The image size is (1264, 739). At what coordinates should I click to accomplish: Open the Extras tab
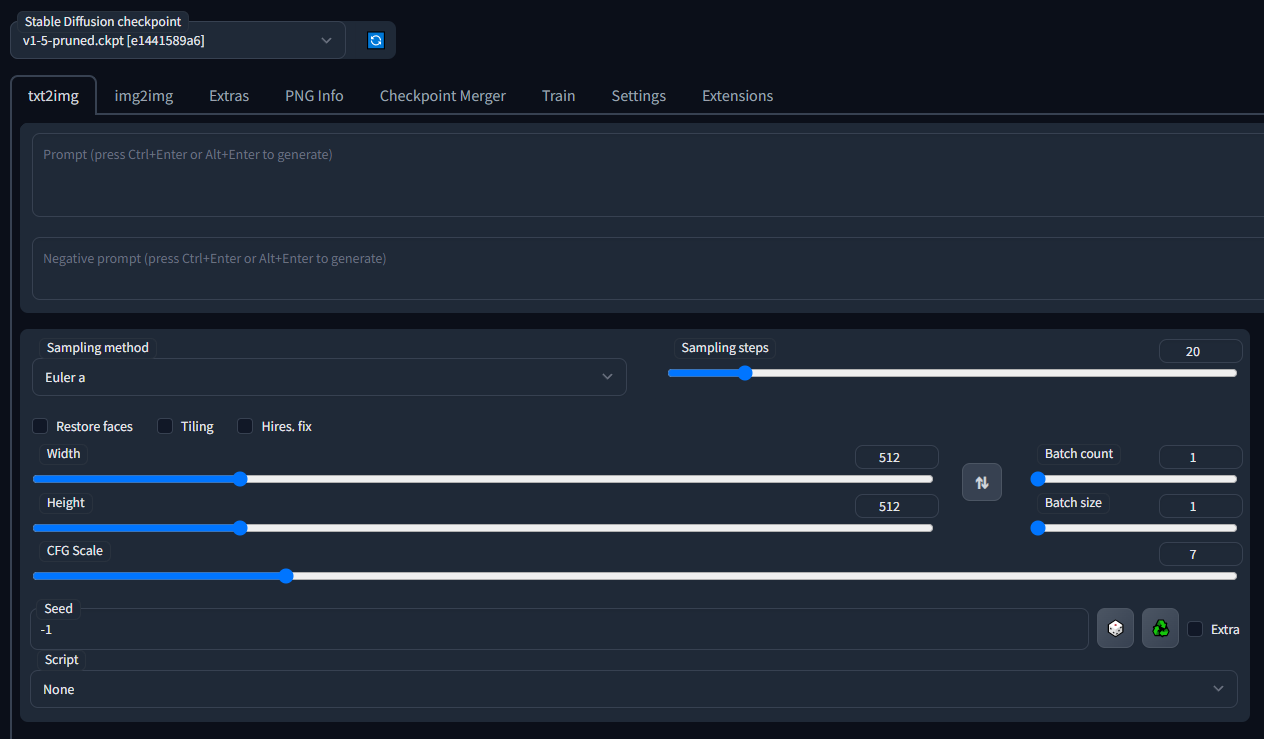[x=229, y=96]
